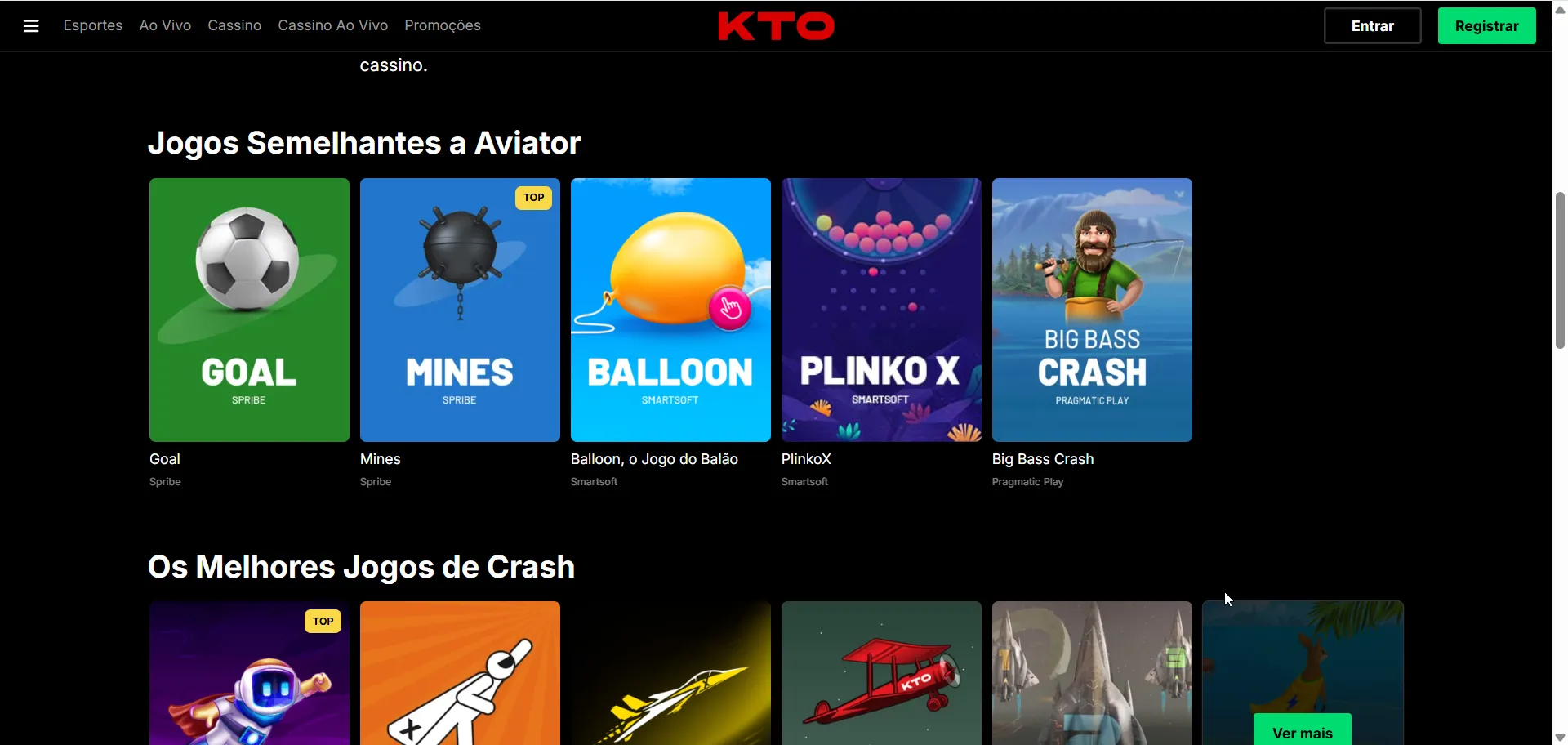
Task: Open the Ao Vivo menu item
Action: coord(165,25)
